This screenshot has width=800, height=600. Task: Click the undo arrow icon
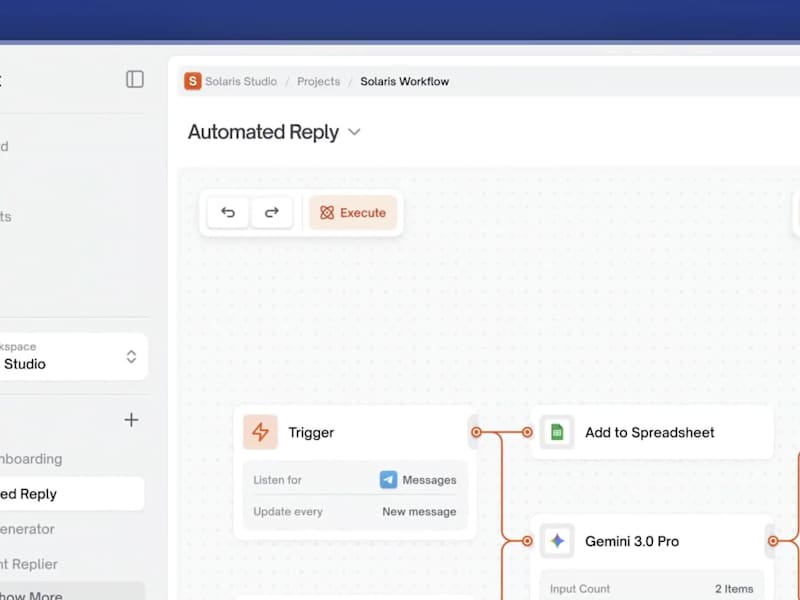coord(227,212)
